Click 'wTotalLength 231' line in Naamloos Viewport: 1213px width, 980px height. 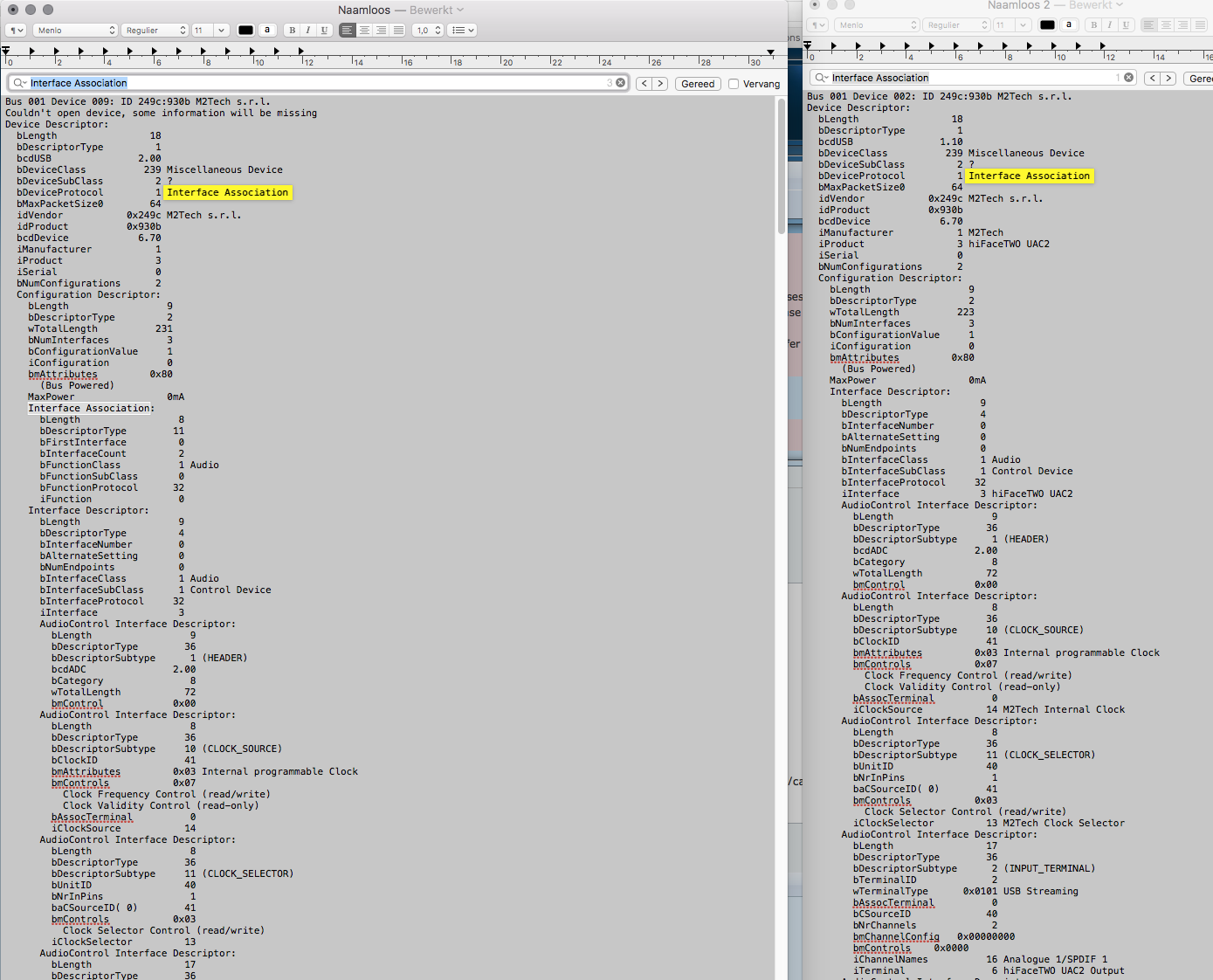100,328
